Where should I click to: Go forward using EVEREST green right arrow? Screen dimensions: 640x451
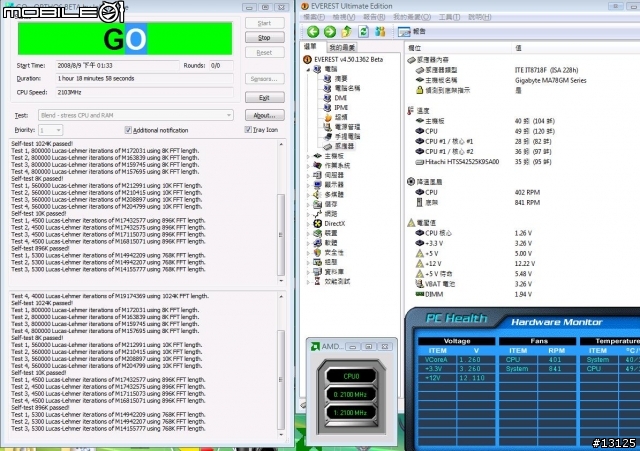[x=330, y=31]
